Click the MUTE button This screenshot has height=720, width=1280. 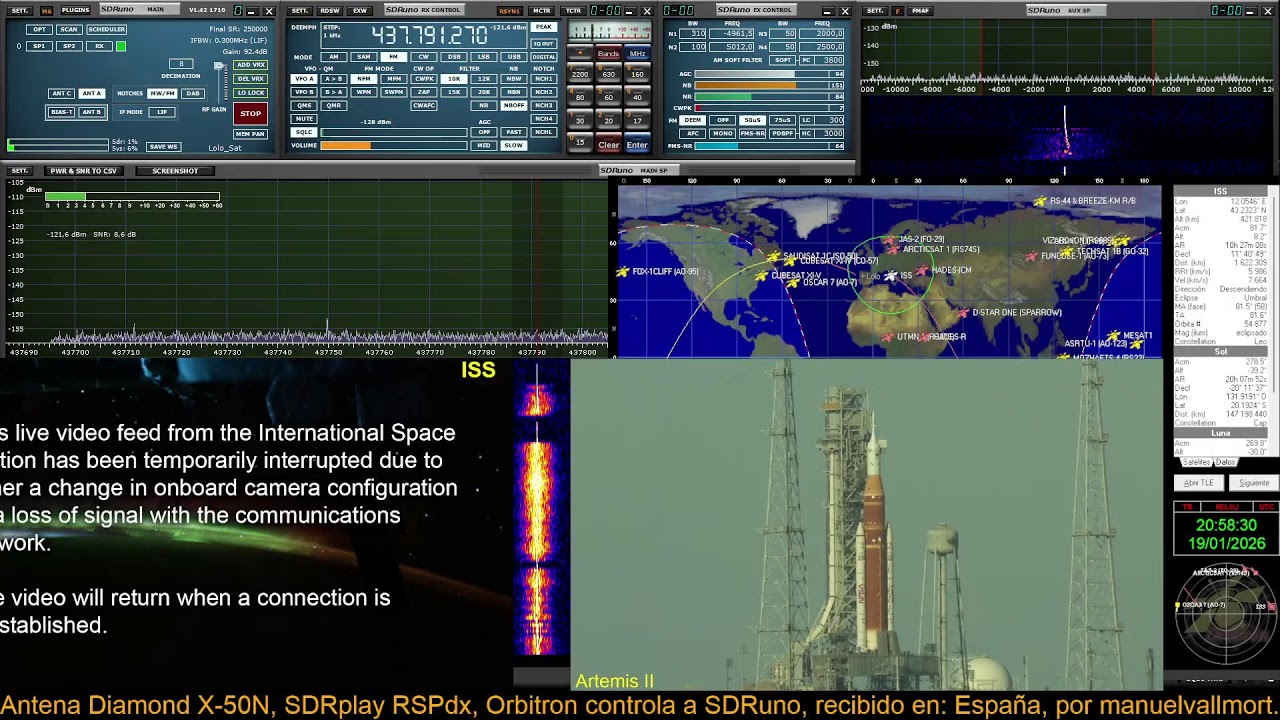coord(304,119)
